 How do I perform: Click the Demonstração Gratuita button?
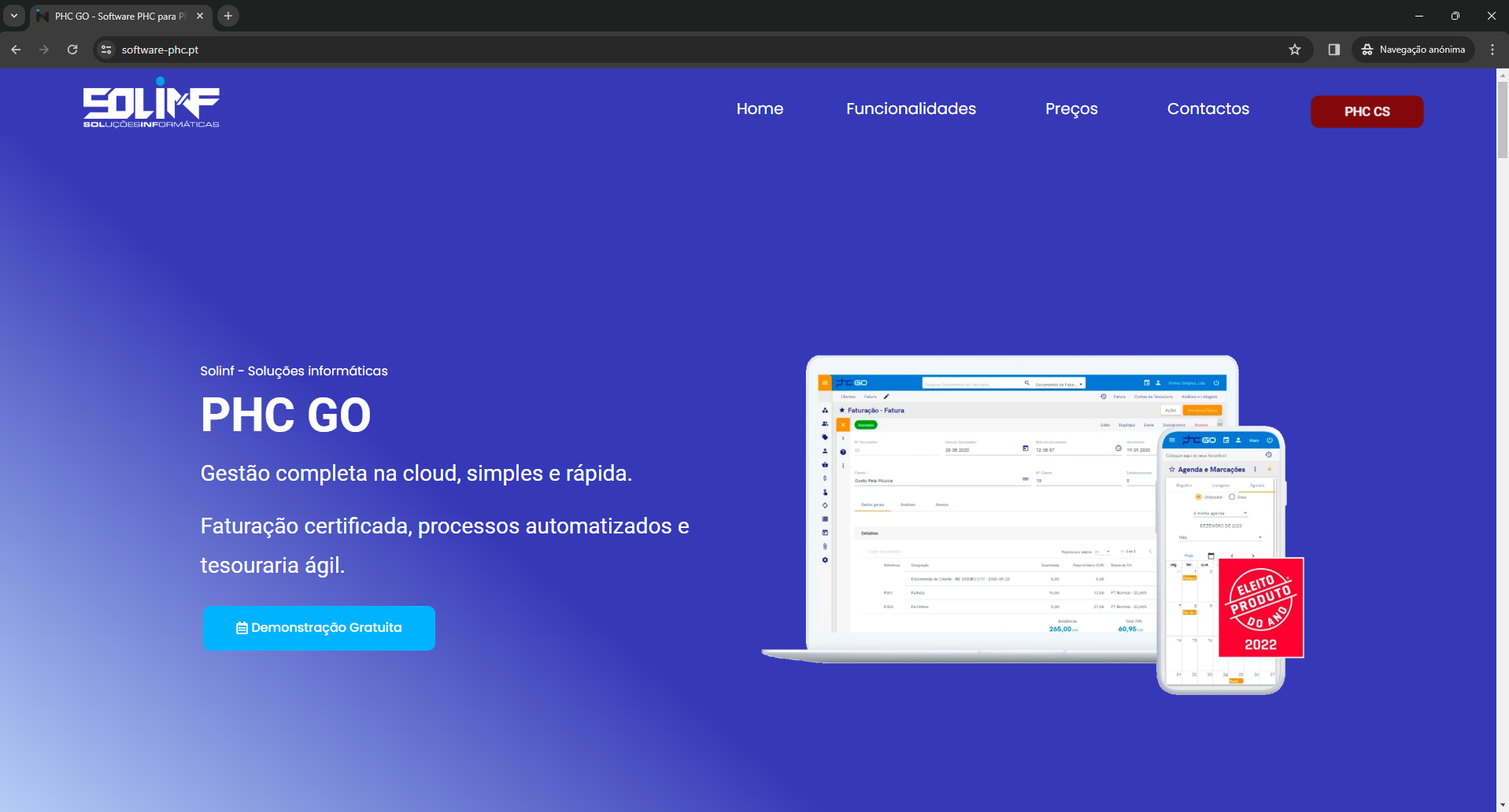coord(319,628)
